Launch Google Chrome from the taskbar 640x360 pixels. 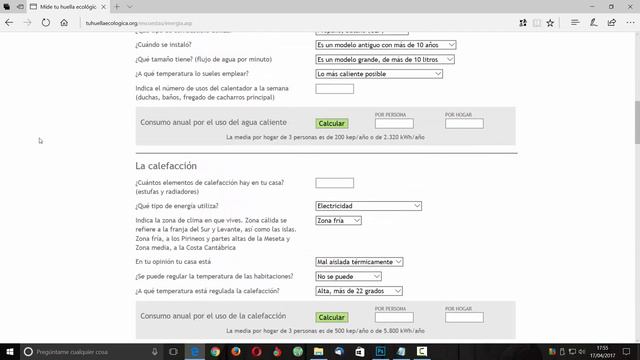(216, 352)
